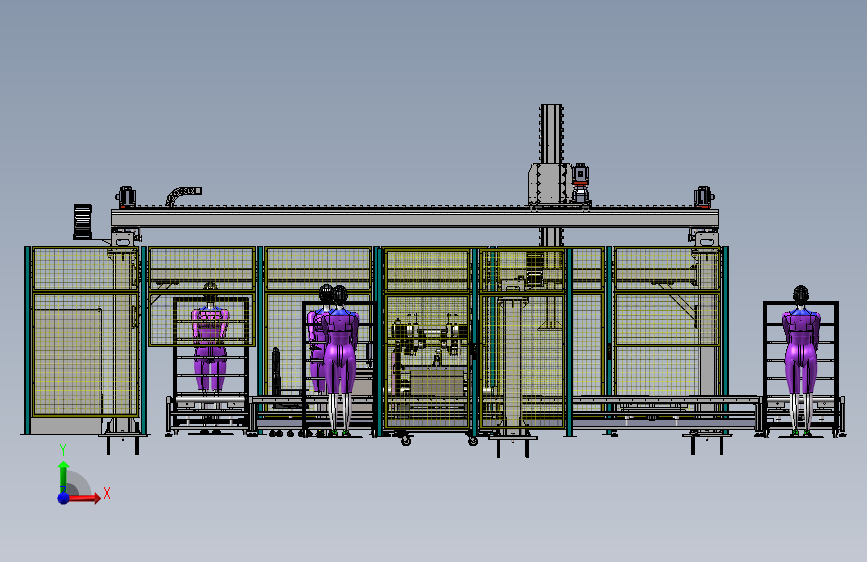Select the grey support pillar inside the fenced cell
Image resolution: width=867 pixels, height=562 pixels.
(513, 365)
